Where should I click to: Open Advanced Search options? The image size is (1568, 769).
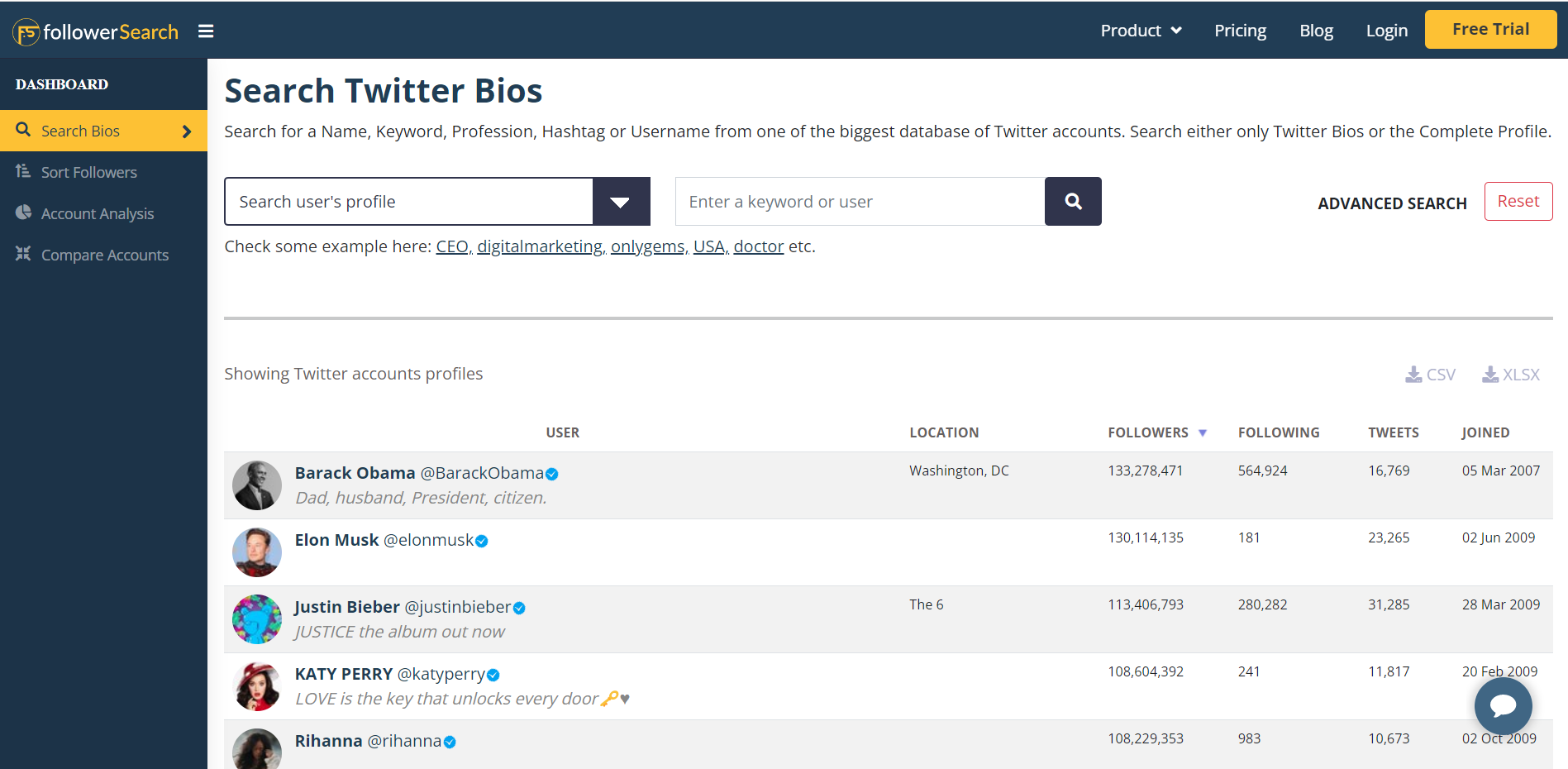click(1392, 203)
